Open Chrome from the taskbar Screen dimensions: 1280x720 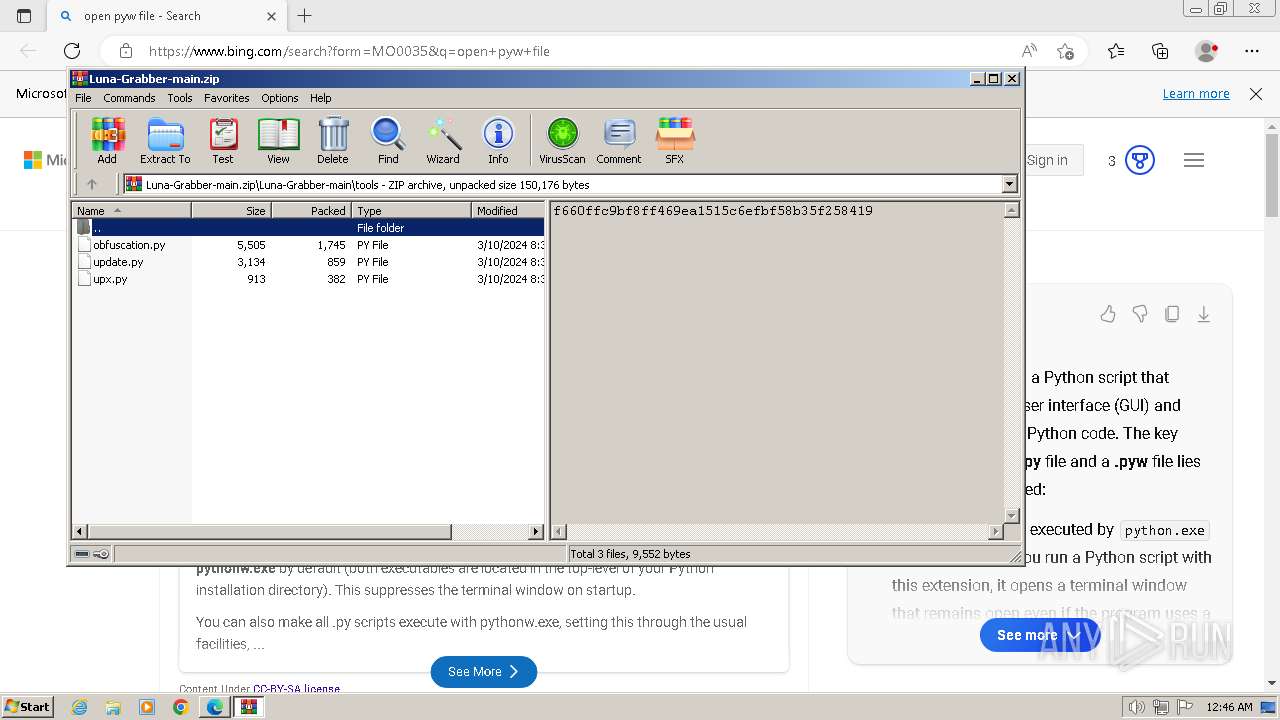[x=180, y=707]
